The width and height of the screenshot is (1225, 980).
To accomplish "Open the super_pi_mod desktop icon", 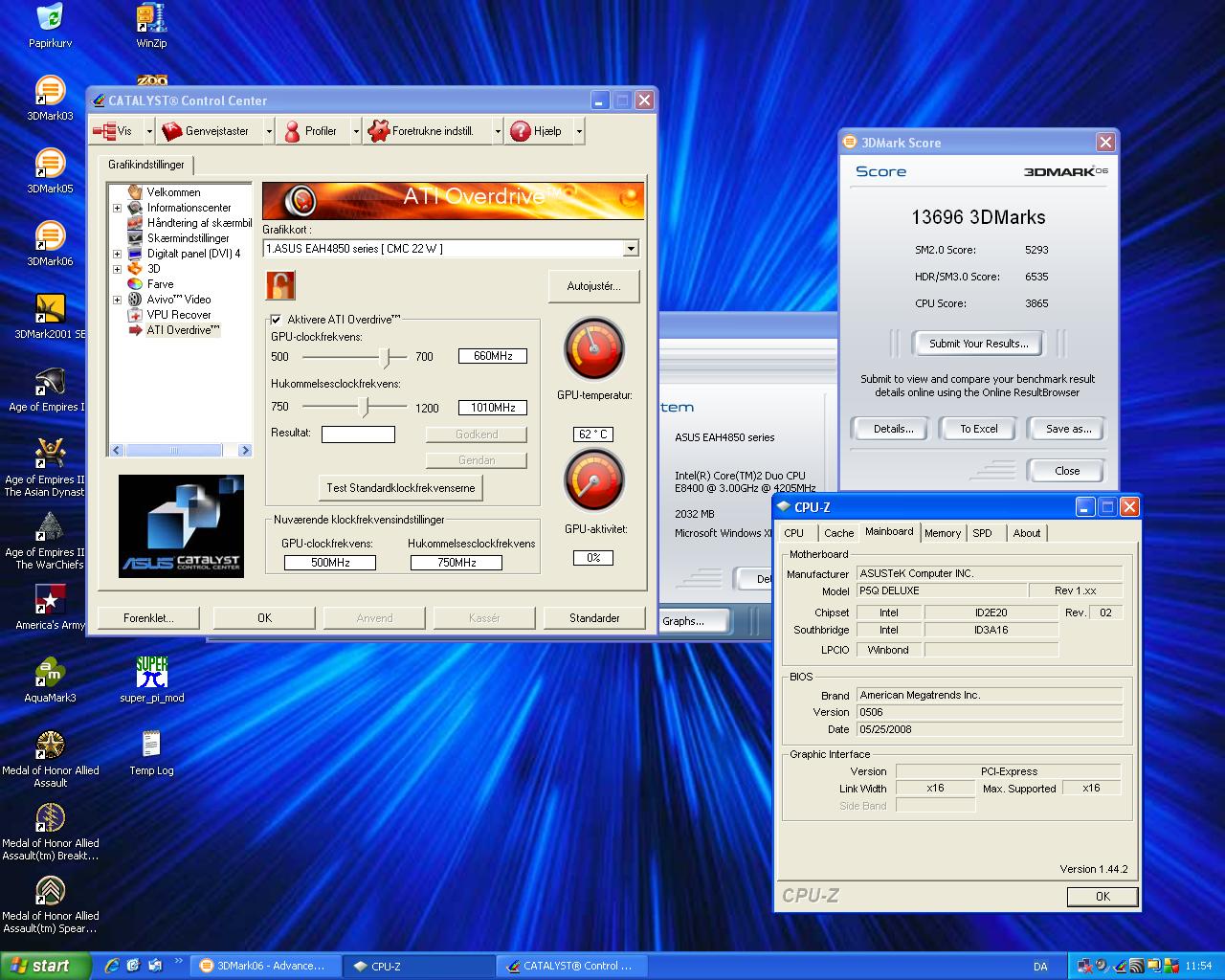I will (x=151, y=680).
